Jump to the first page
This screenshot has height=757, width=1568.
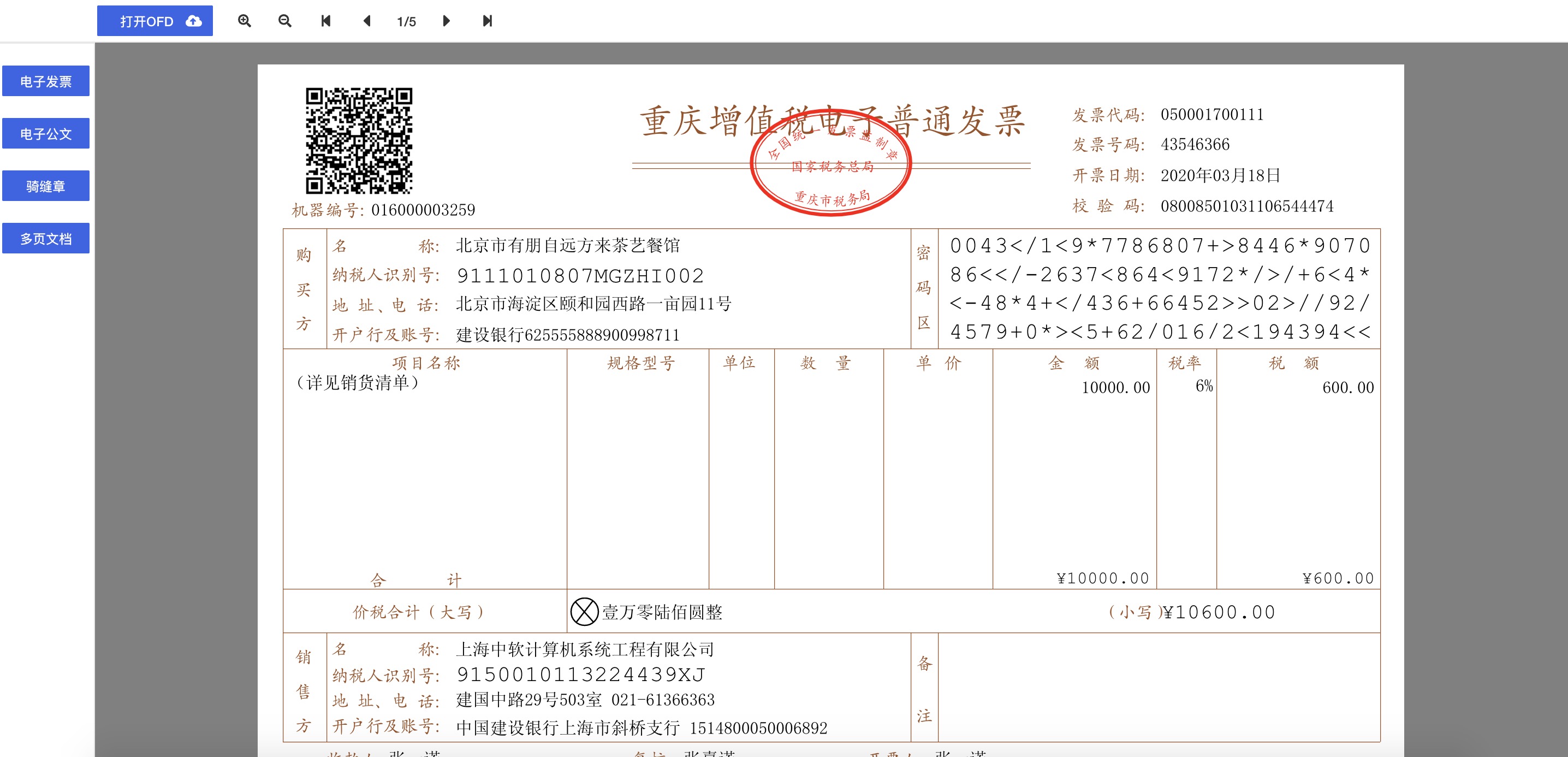(325, 21)
